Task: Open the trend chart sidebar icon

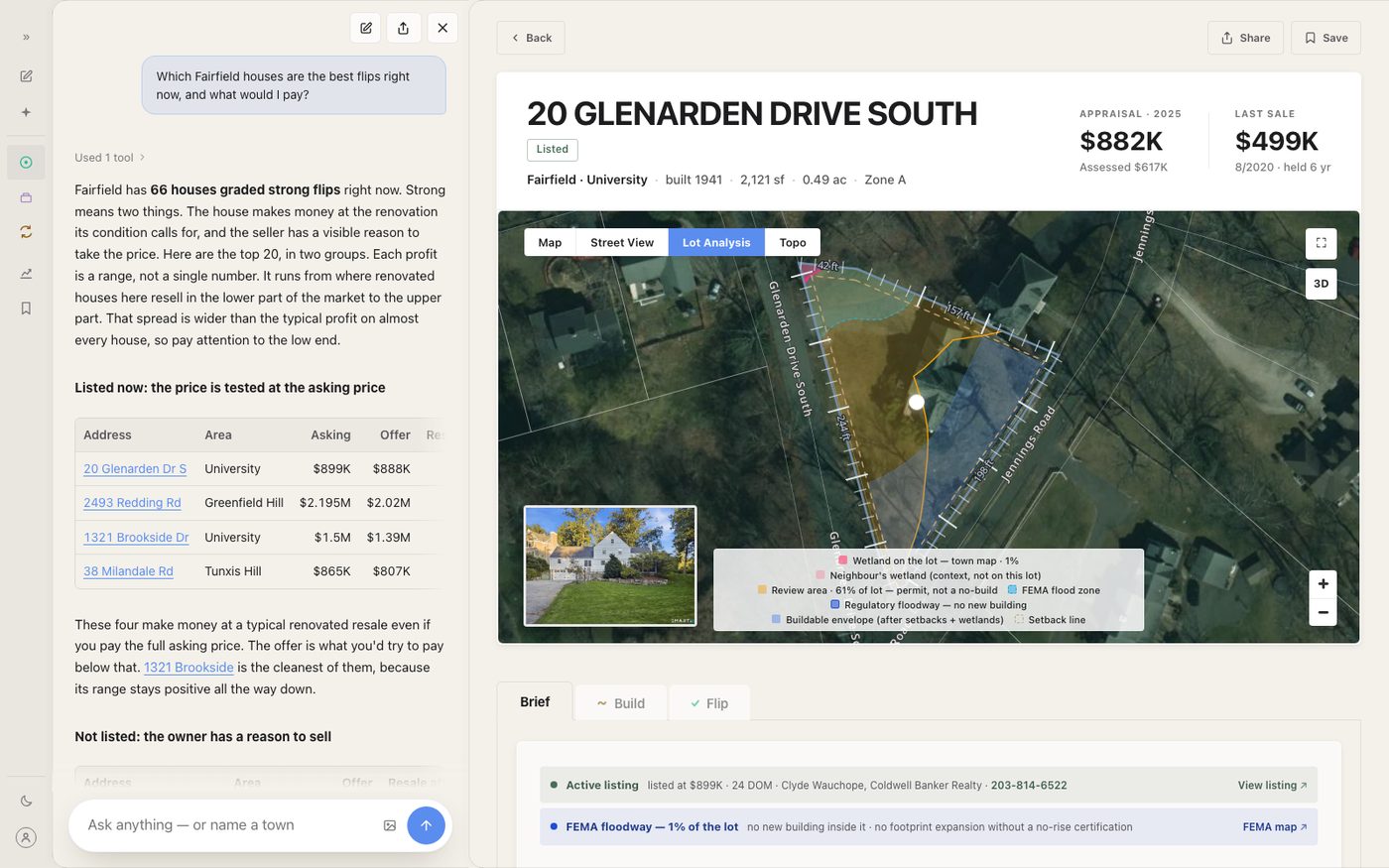Action: [x=26, y=274]
